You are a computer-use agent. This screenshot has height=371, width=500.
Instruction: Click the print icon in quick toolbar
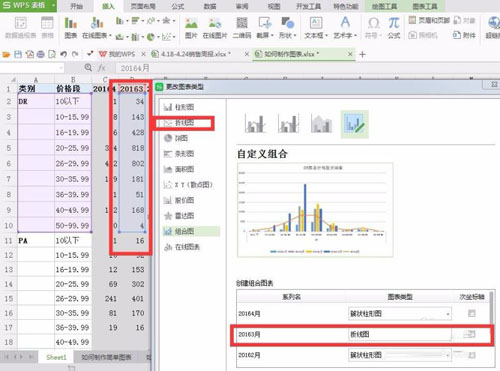pyautogui.click(x=41, y=54)
